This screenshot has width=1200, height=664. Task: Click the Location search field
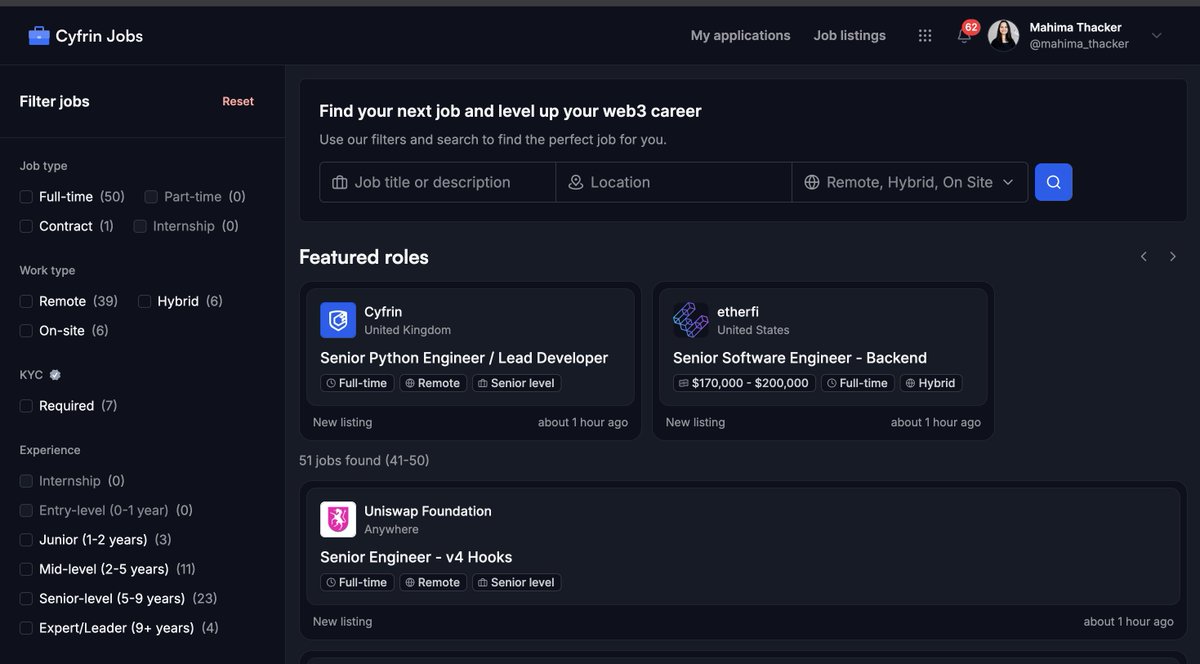(x=674, y=182)
